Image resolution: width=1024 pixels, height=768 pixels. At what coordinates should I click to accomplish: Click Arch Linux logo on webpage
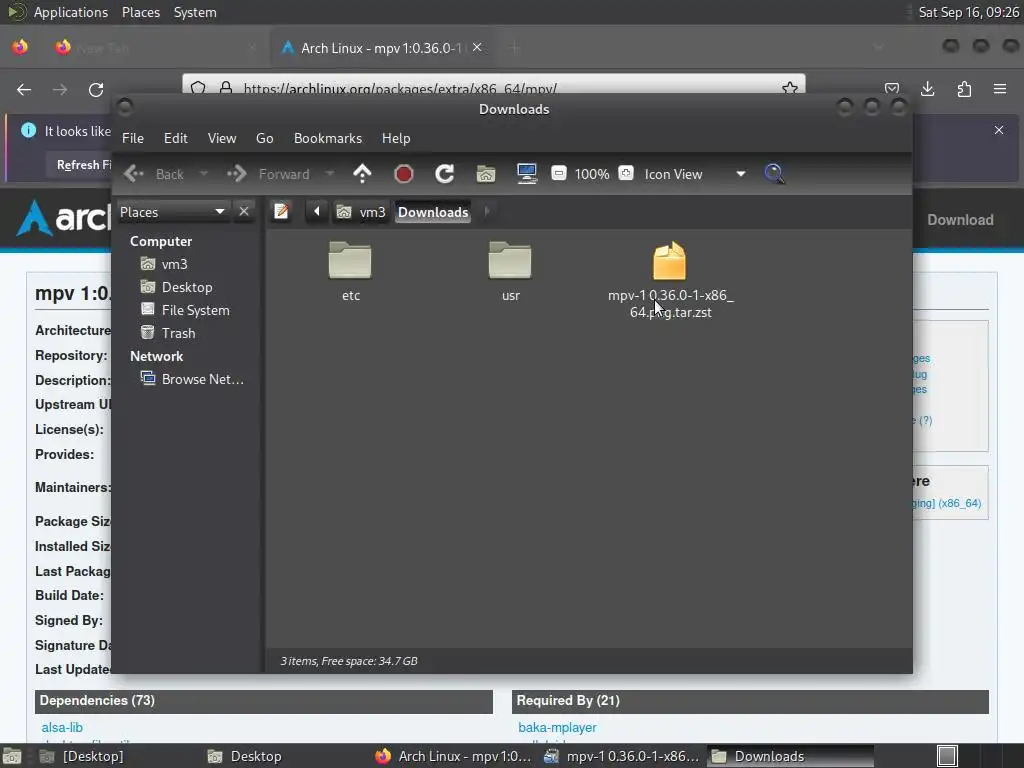click(62, 217)
